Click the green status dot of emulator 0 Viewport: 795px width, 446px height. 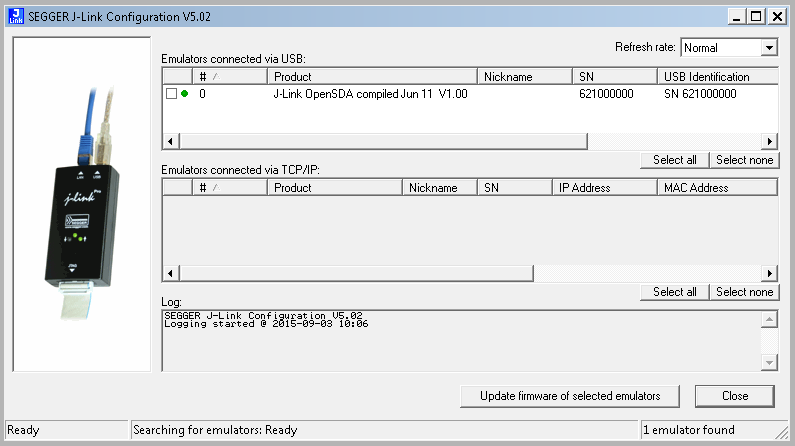coord(185,94)
